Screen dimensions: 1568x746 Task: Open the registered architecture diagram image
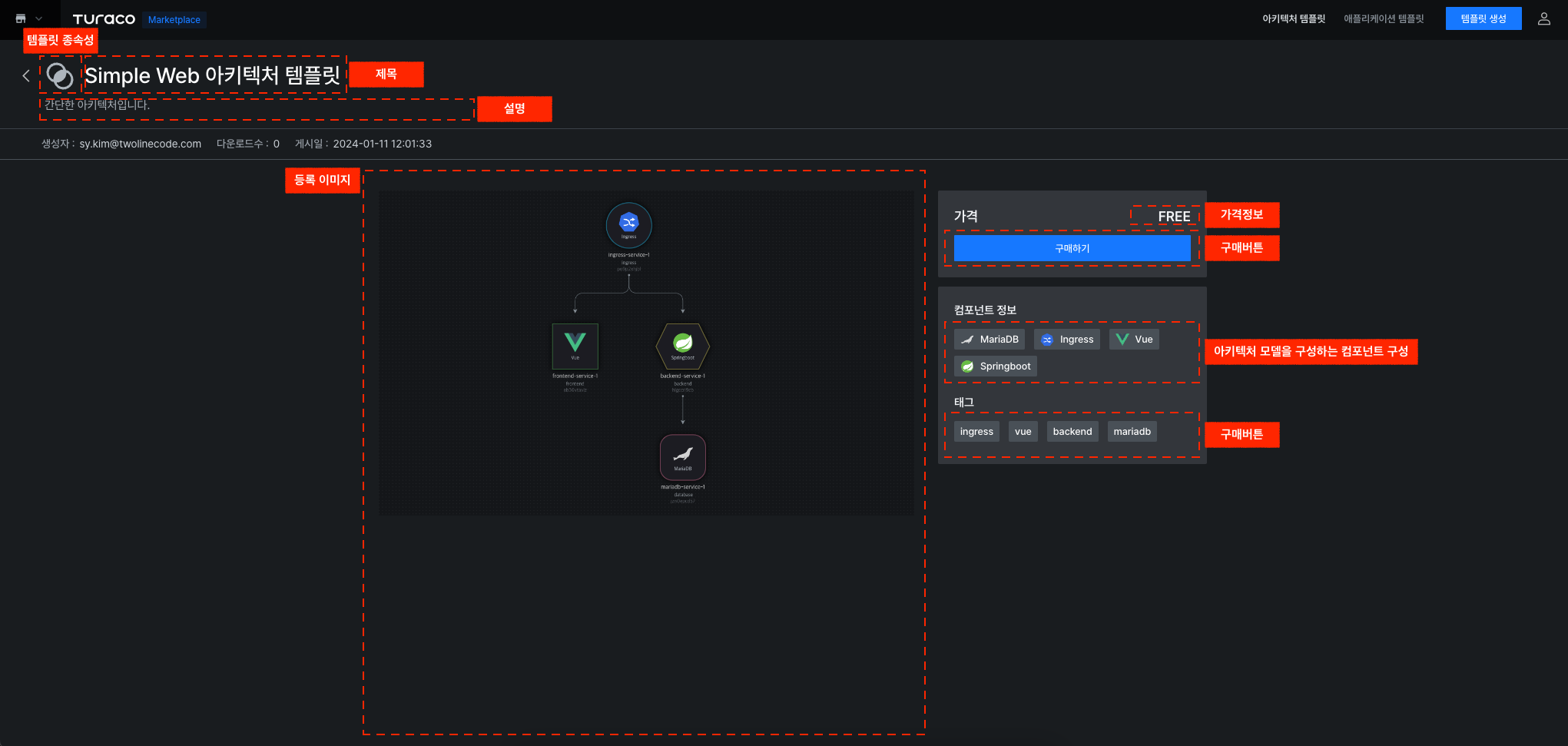click(646, 353)
